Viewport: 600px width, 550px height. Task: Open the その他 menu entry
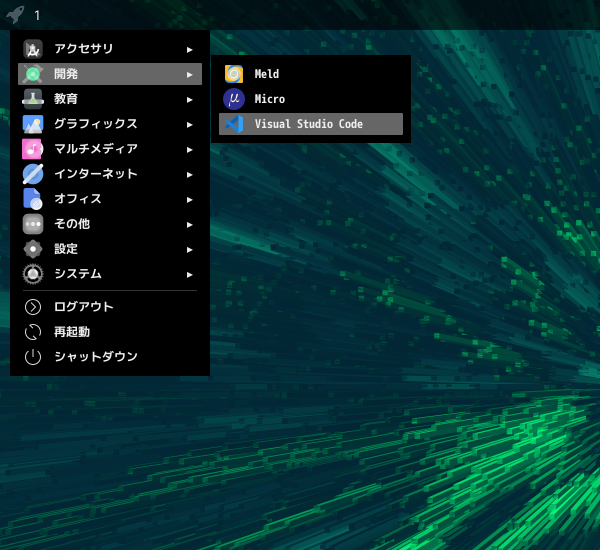(x=110, y=224)
